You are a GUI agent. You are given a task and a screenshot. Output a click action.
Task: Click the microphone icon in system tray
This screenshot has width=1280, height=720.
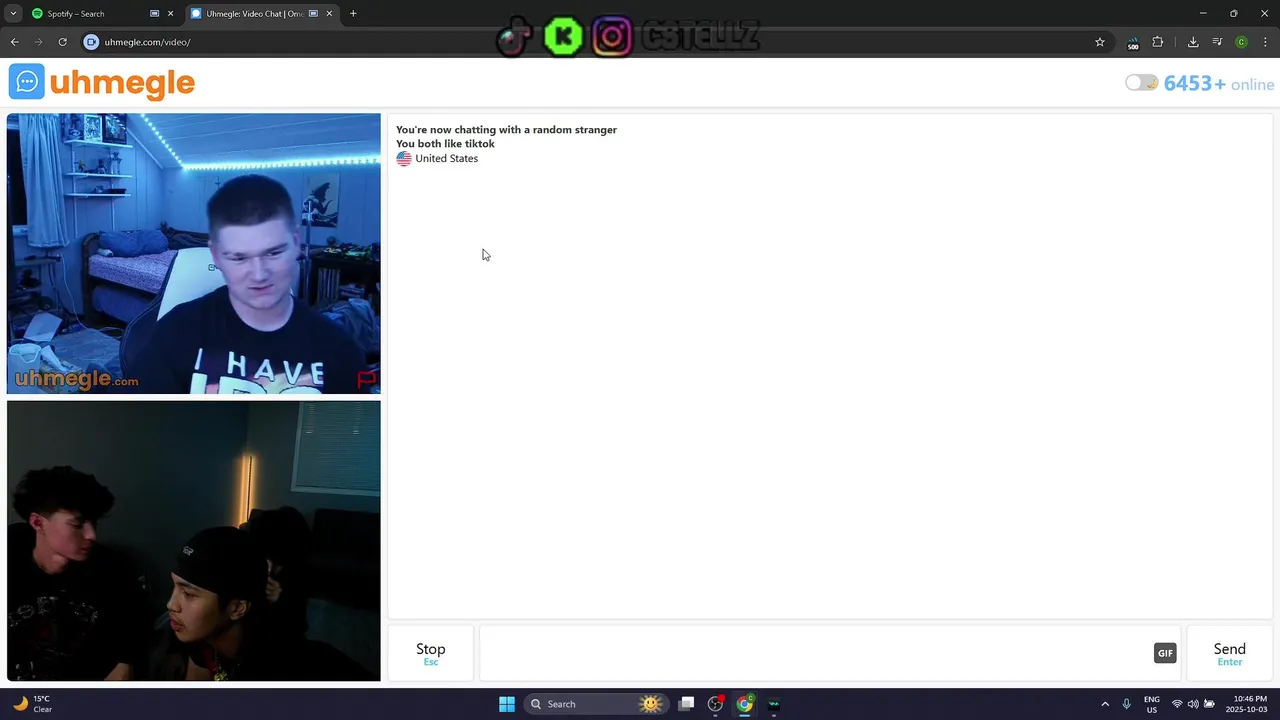point(1126,704)
